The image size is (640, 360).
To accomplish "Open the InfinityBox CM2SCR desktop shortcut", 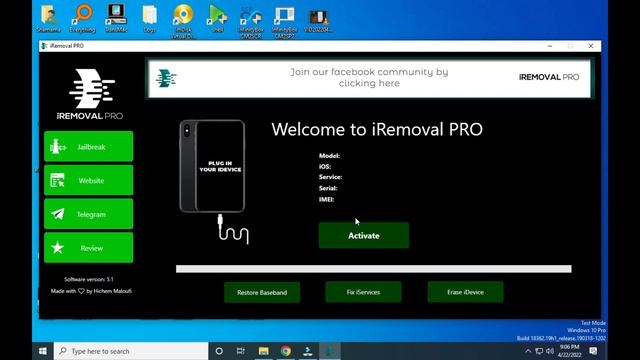I will (251, 21).
